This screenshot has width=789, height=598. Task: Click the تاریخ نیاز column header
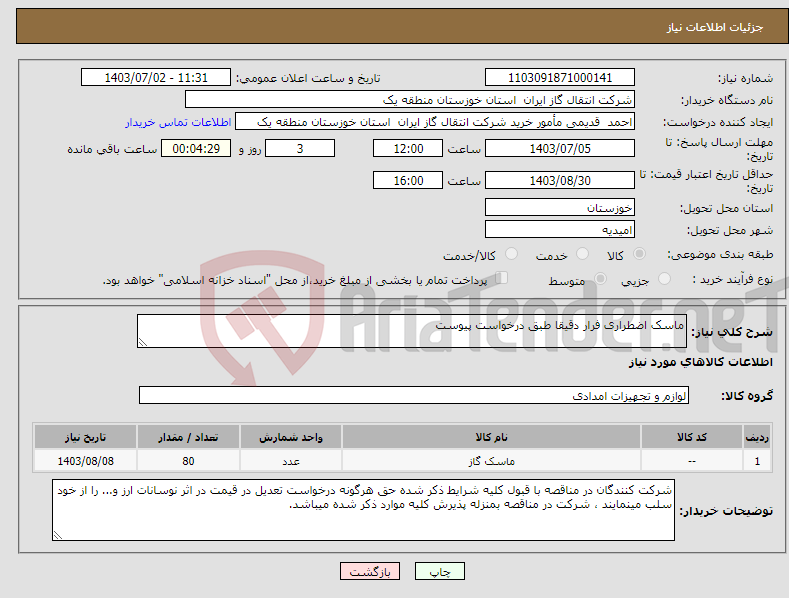point(86,437)
